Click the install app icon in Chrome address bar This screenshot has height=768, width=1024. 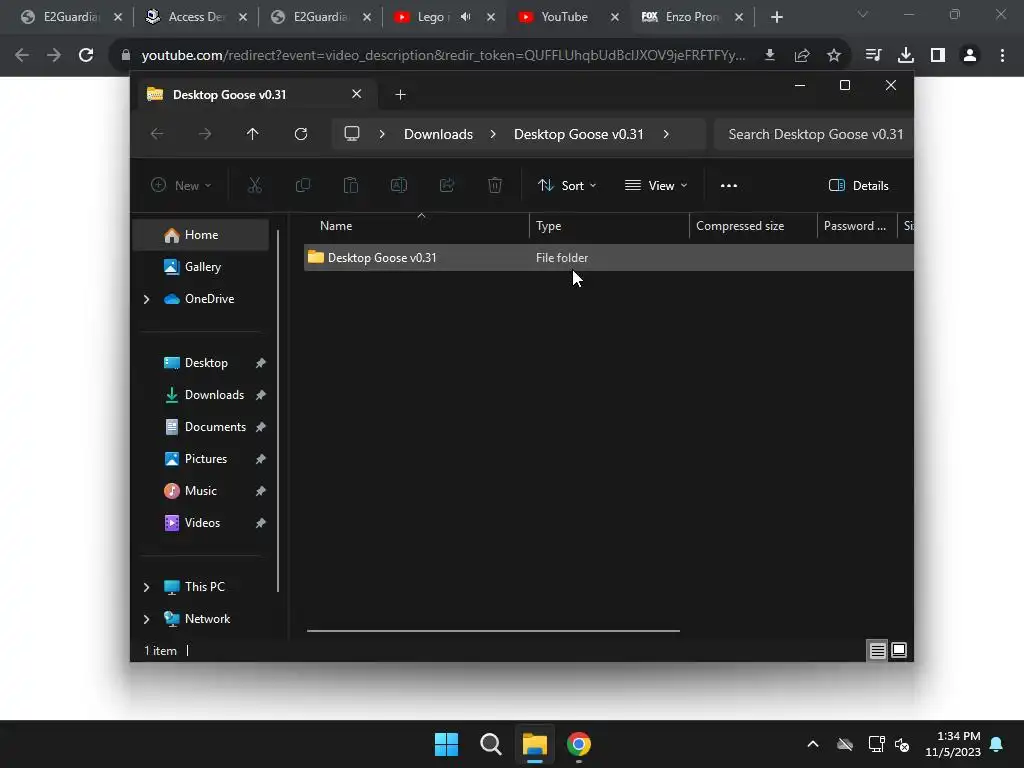point(770,55)
